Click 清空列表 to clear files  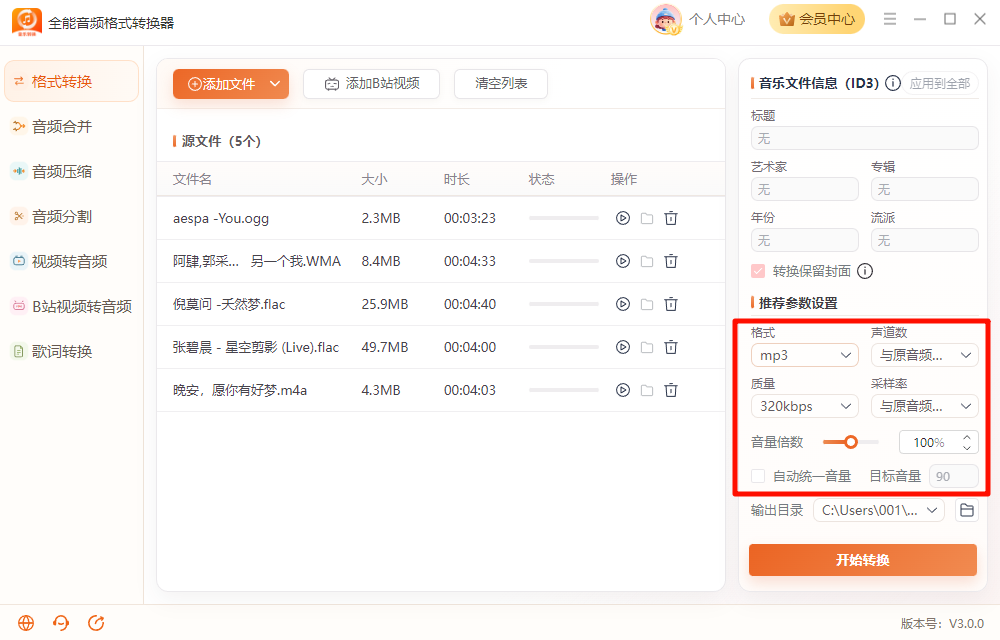click(501, 84)
